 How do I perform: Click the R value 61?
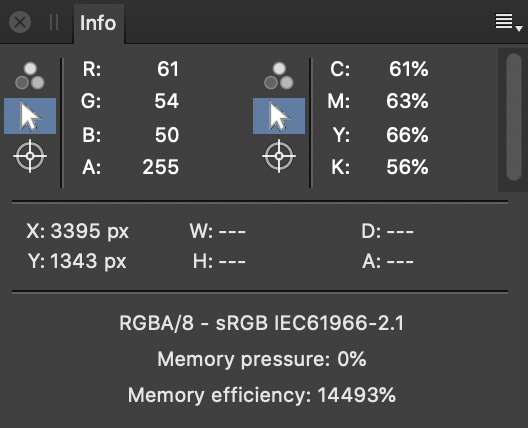(x=168, y=69)
